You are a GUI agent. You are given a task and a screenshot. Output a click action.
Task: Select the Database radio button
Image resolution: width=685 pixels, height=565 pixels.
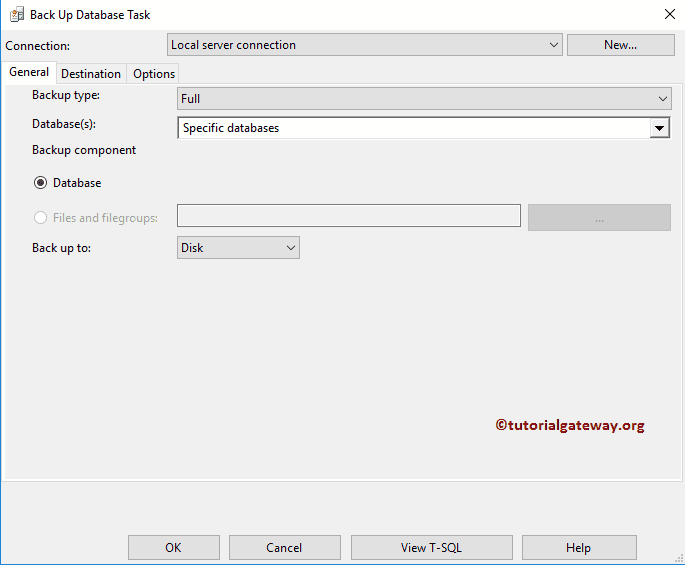point(40,183)
